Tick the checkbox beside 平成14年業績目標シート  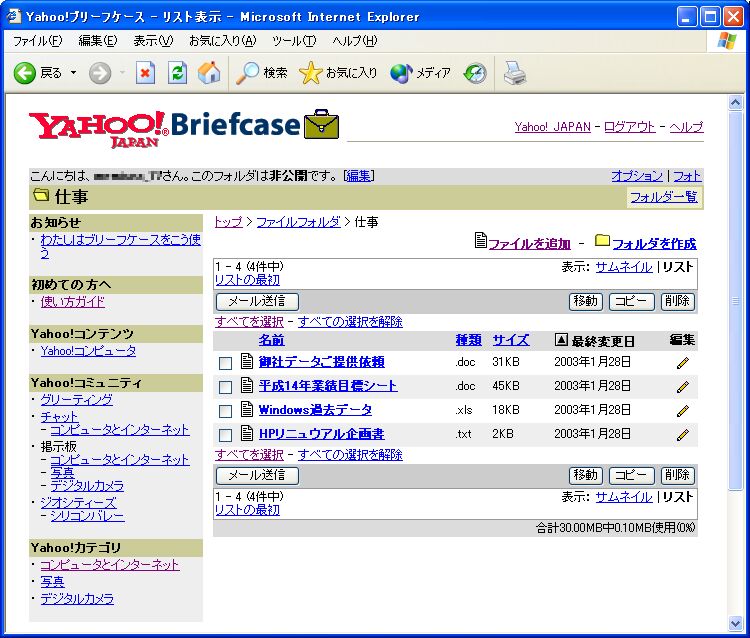[225, 387]
